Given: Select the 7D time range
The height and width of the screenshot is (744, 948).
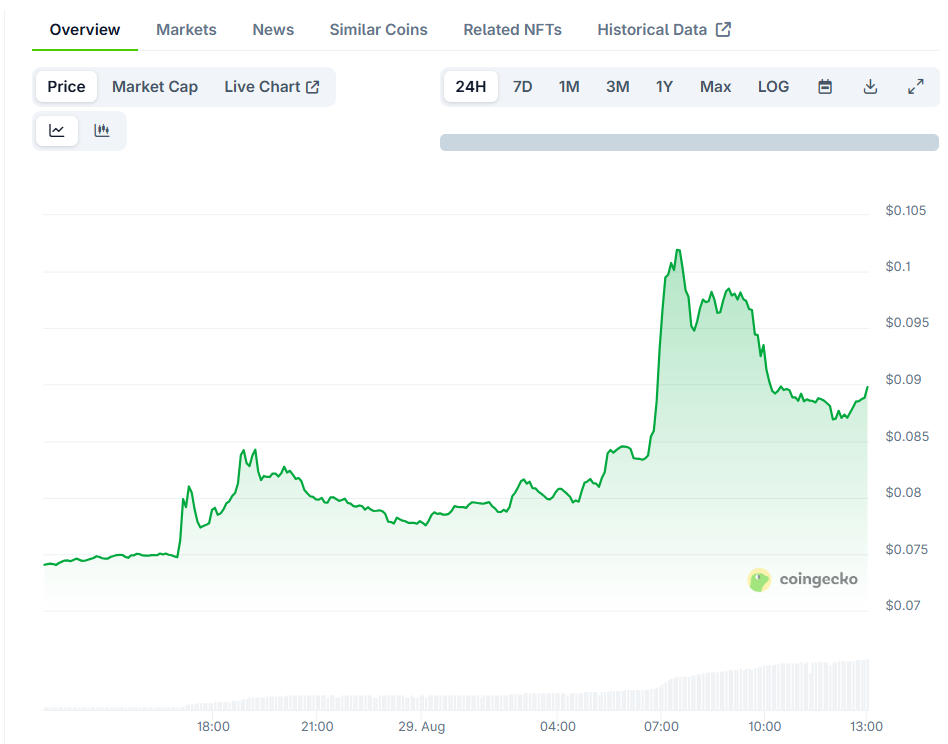Looking at the screenshot, I should pos(522,87).
